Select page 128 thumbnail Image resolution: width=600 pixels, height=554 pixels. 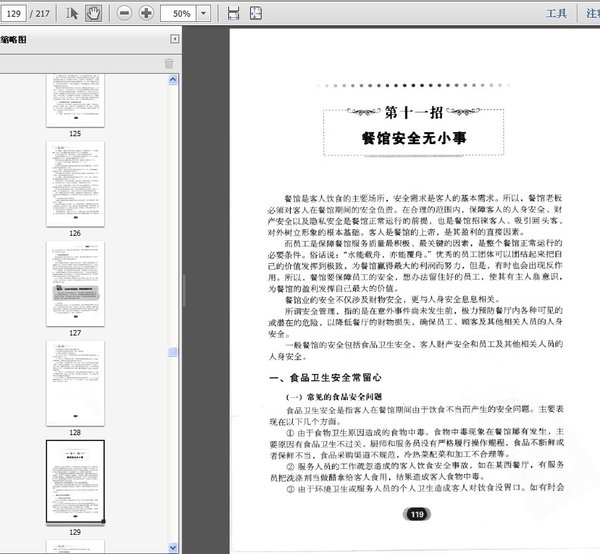coord(75,383)
